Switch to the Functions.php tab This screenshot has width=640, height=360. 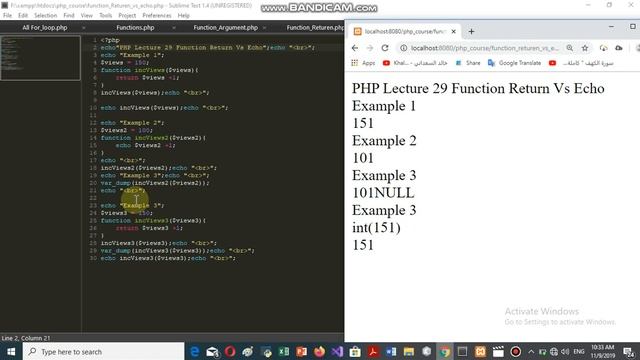click(135, 28)
